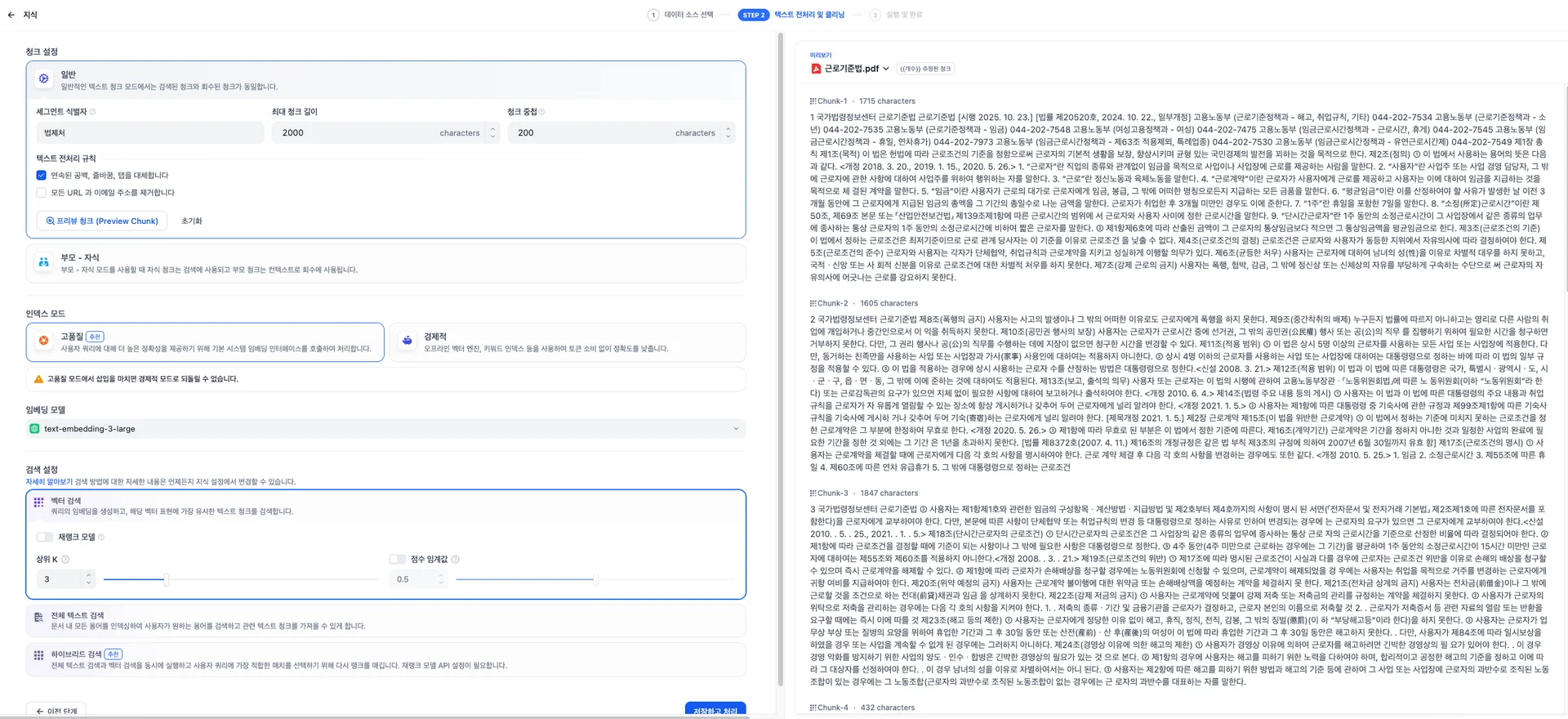Click the gear icon of the 일반 chunk mode

[x=44, y=78]
